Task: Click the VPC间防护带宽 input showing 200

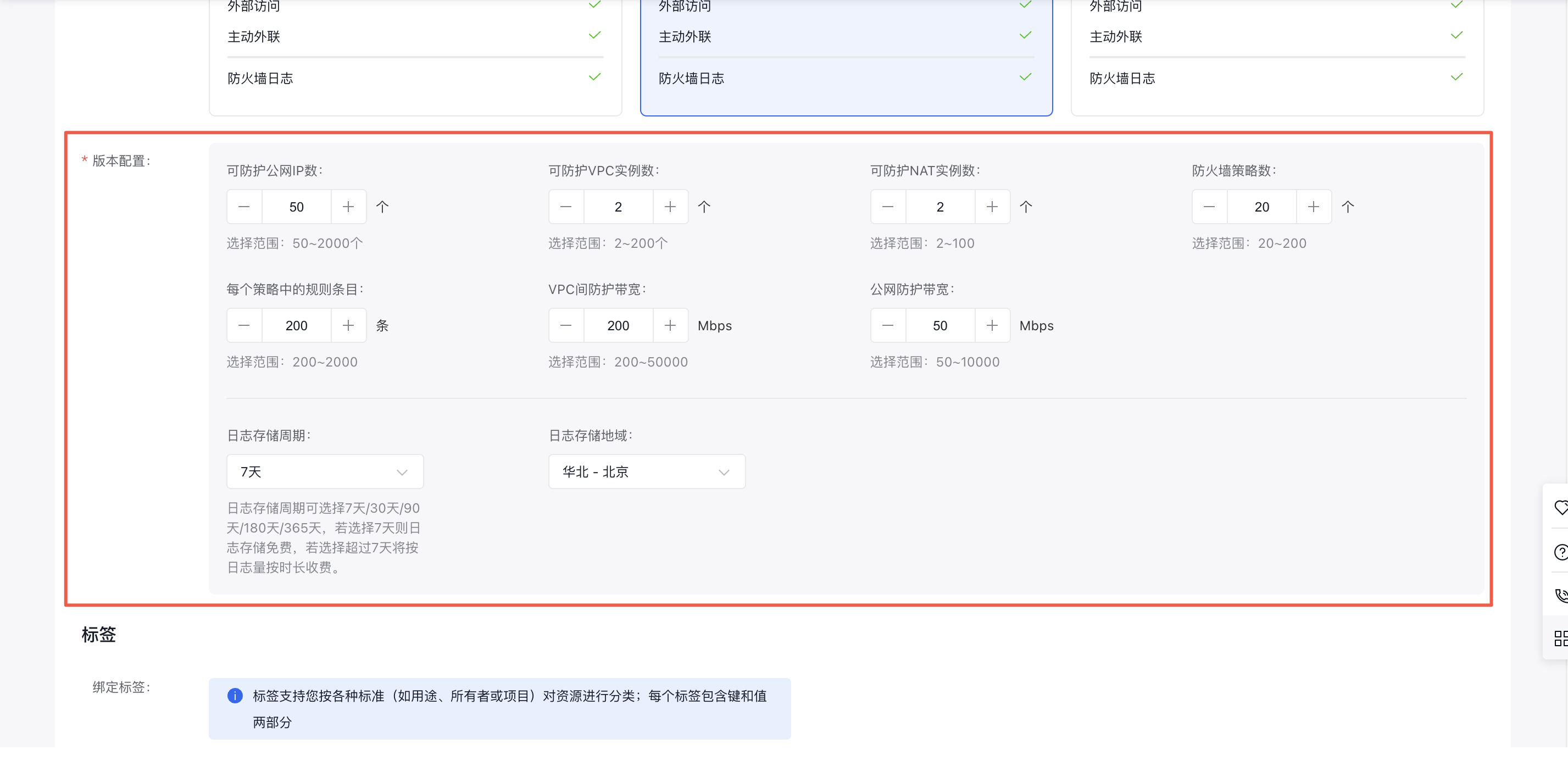Action: 618,326
